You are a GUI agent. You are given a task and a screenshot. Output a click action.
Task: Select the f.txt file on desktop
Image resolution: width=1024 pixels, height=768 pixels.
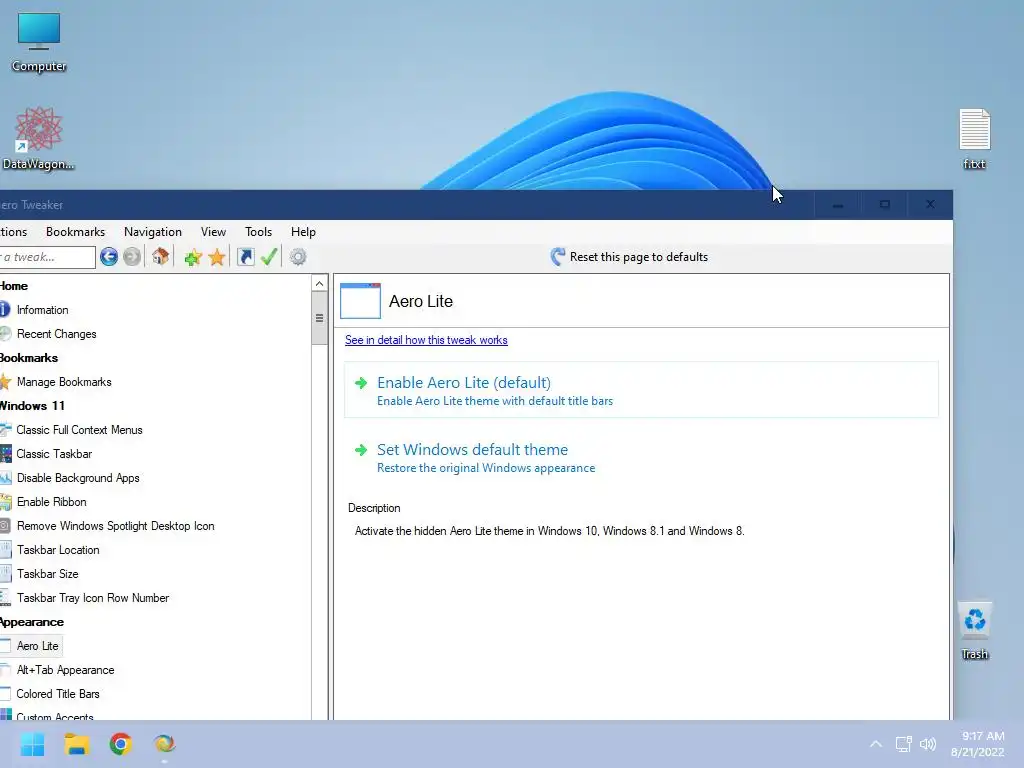(x=974, y=139)
